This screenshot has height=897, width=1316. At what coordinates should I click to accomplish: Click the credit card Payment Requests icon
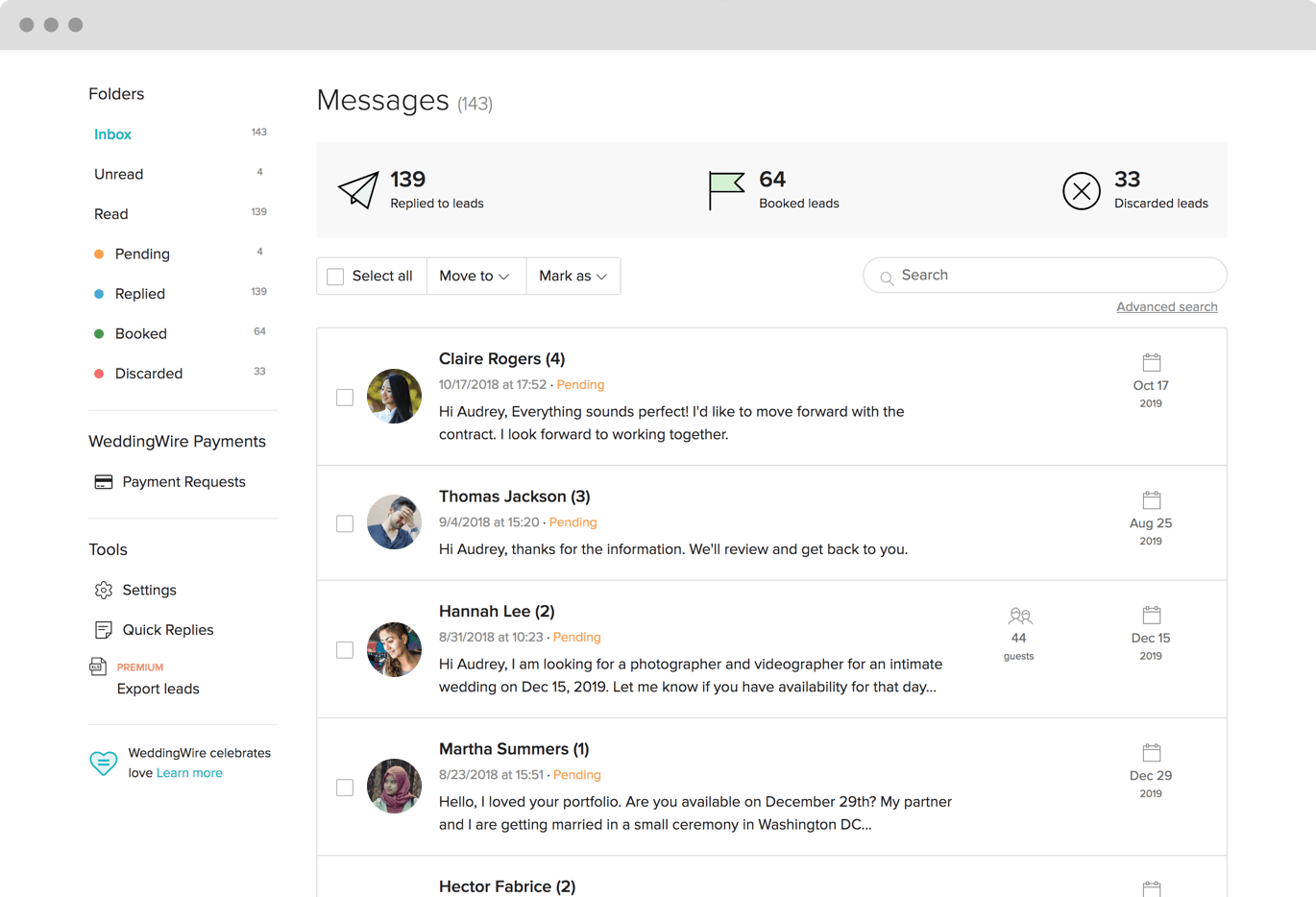coord(104,482)
